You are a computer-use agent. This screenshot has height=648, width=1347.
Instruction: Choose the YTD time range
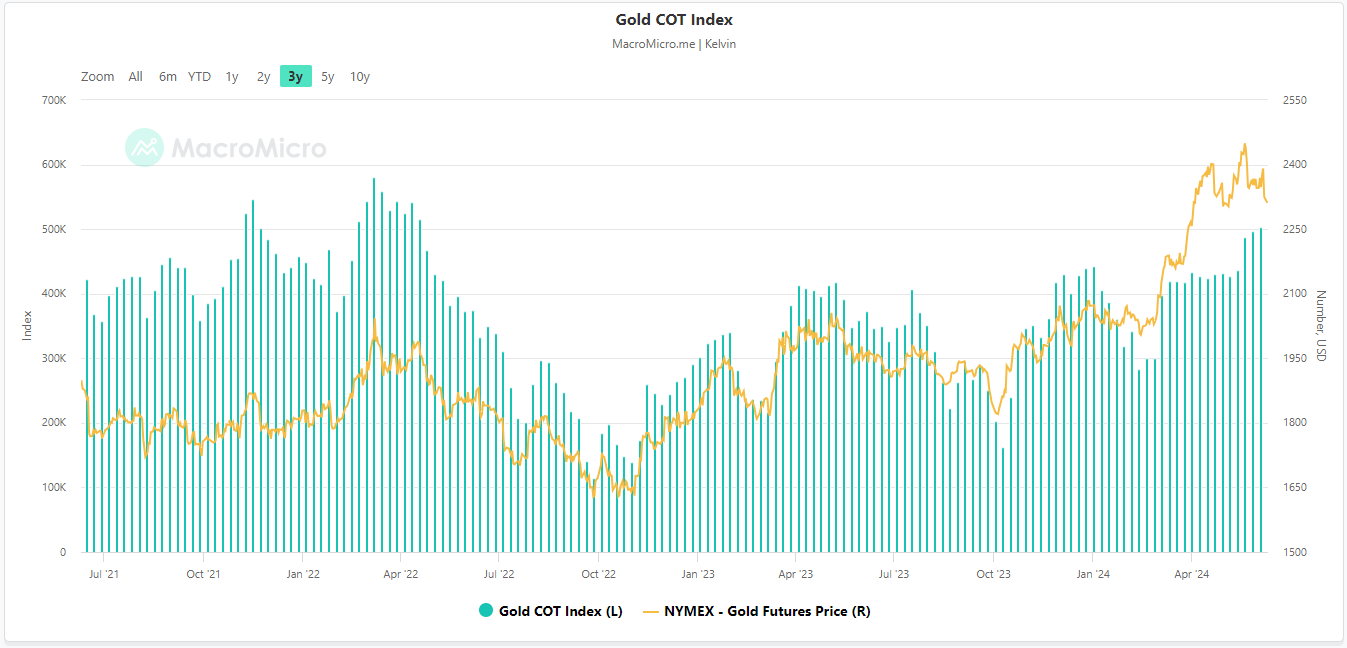tap(200, 77)
